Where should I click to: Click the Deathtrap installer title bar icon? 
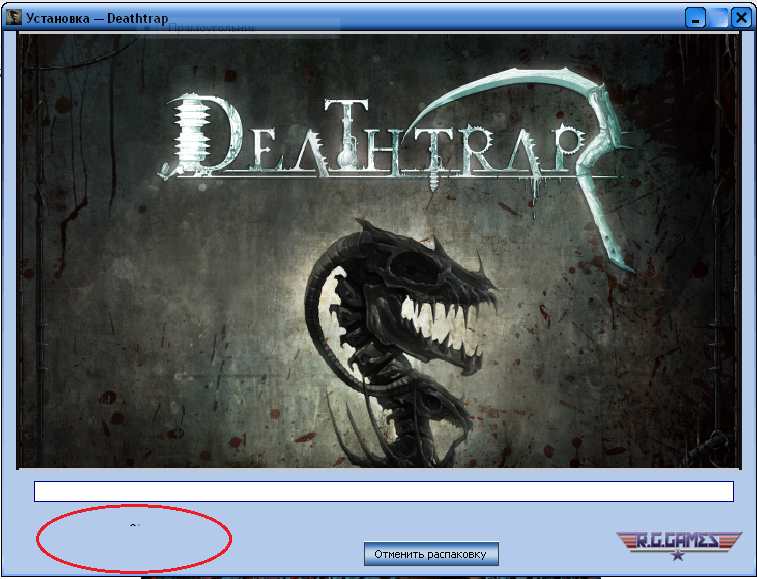(x=14, y=17)
